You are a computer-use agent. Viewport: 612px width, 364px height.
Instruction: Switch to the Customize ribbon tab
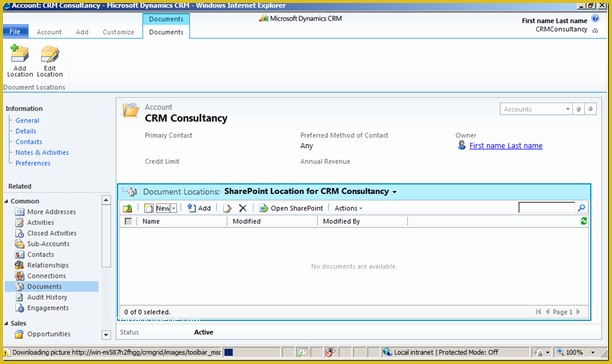point(118,32)
